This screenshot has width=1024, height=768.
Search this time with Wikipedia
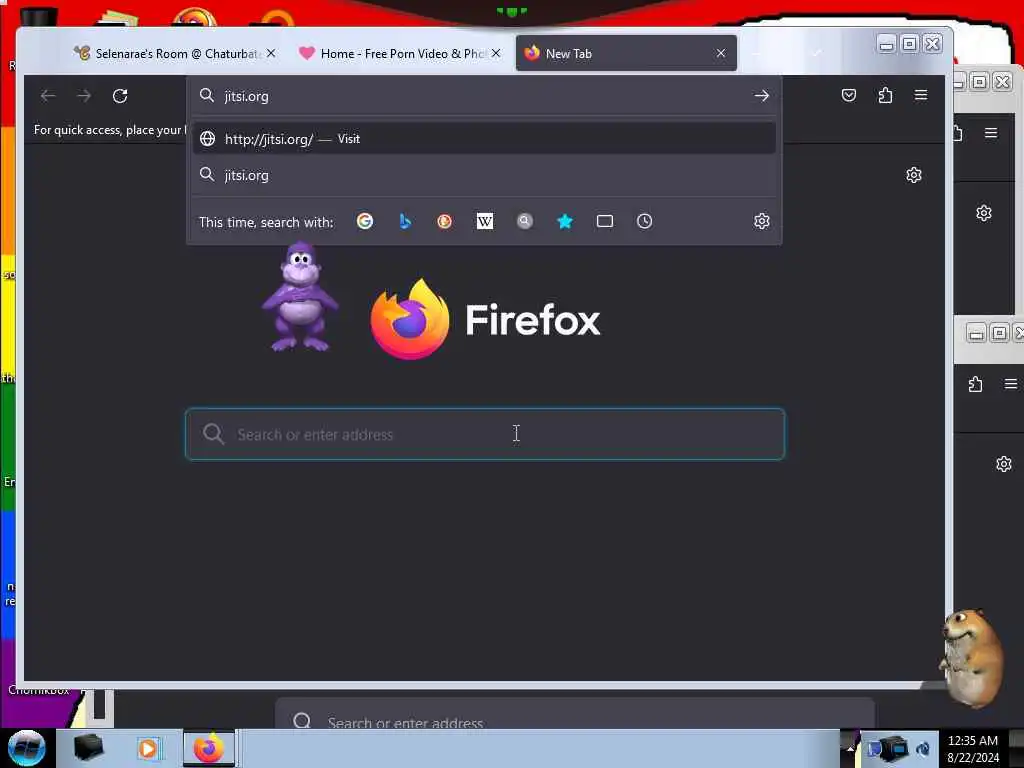[485, 221]
